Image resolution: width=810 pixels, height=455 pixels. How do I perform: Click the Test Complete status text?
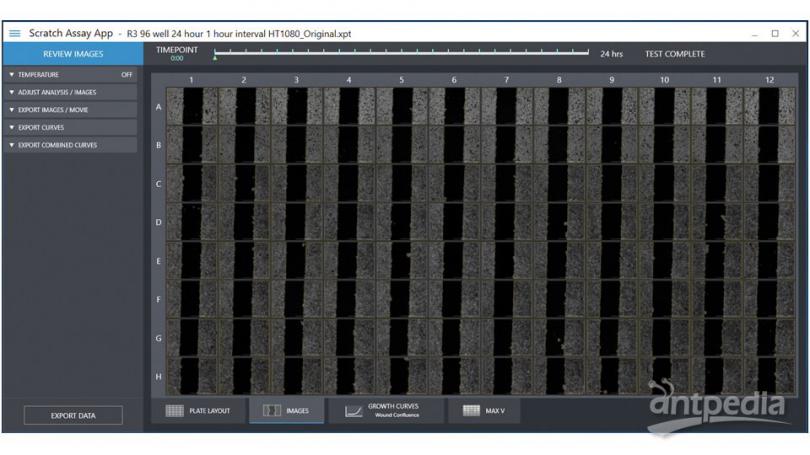(x=675, y=54)
